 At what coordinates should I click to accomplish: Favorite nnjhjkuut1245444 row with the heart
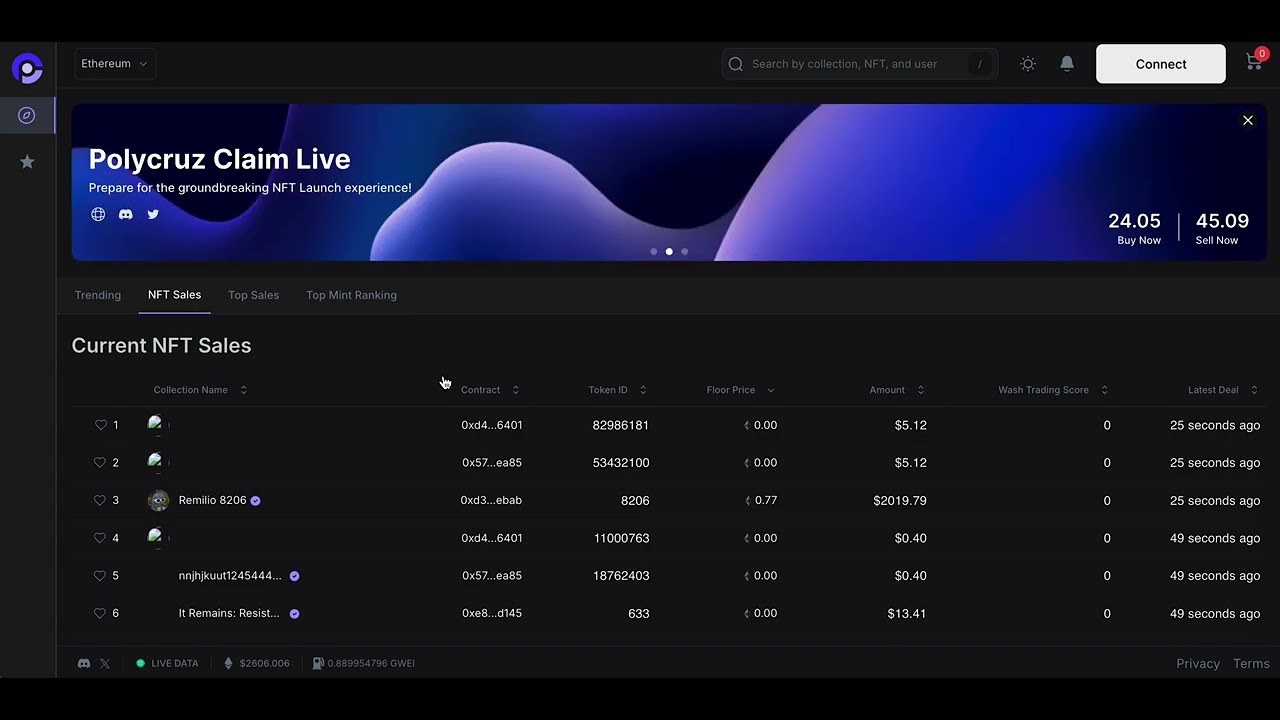coord(100,576)
